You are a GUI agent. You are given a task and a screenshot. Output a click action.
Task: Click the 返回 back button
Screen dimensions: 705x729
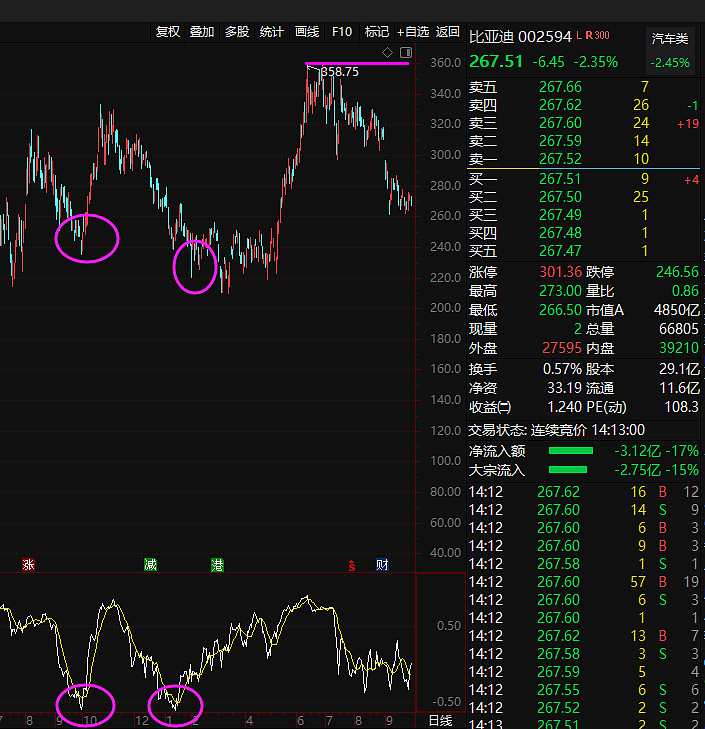pos(447,32)
